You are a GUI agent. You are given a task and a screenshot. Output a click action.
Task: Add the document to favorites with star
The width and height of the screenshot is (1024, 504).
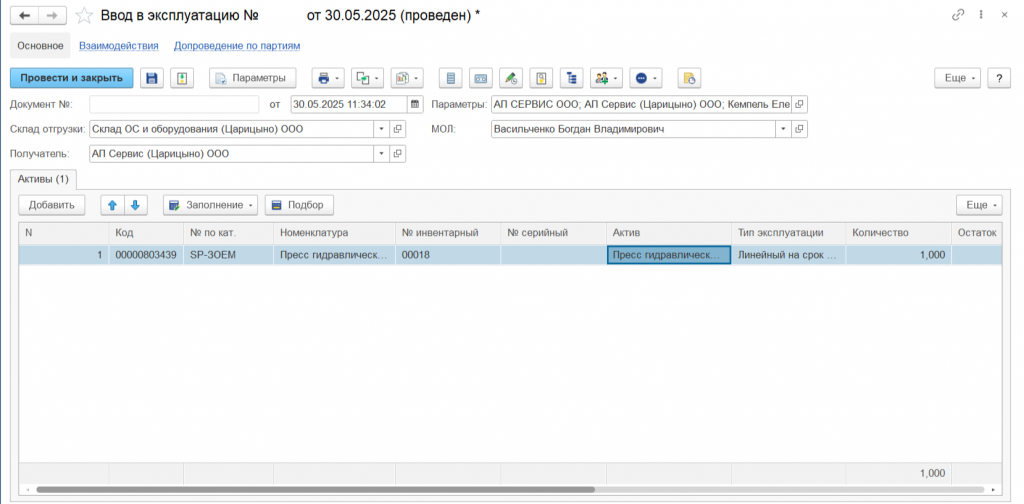(x=86, y=15)
